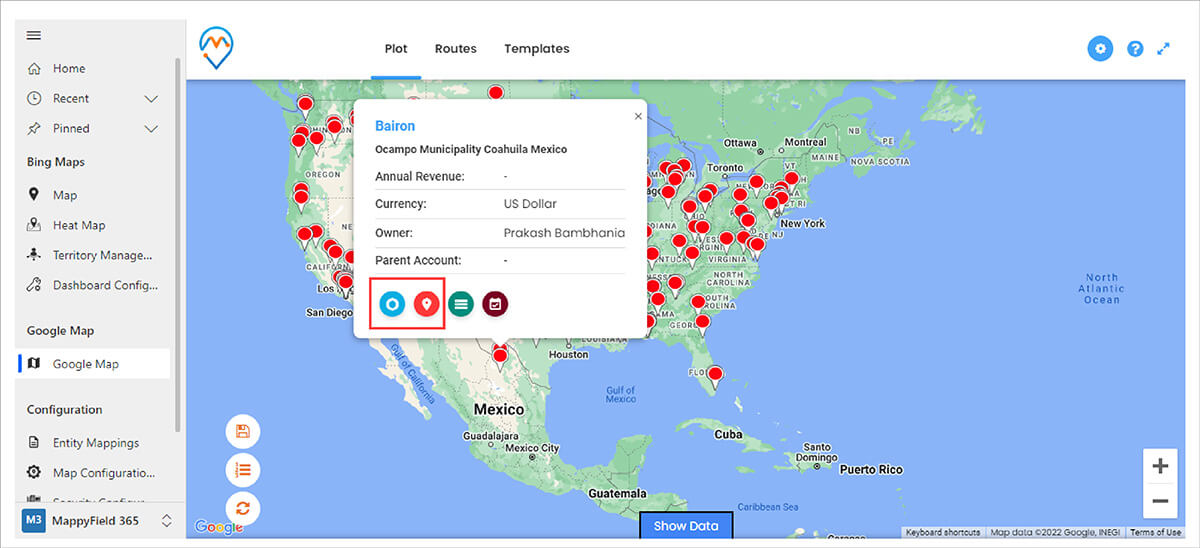This screenshot has height=548, width=1200.
Task: Open the blue settings gear button
Action: [x=1100, y=48]
